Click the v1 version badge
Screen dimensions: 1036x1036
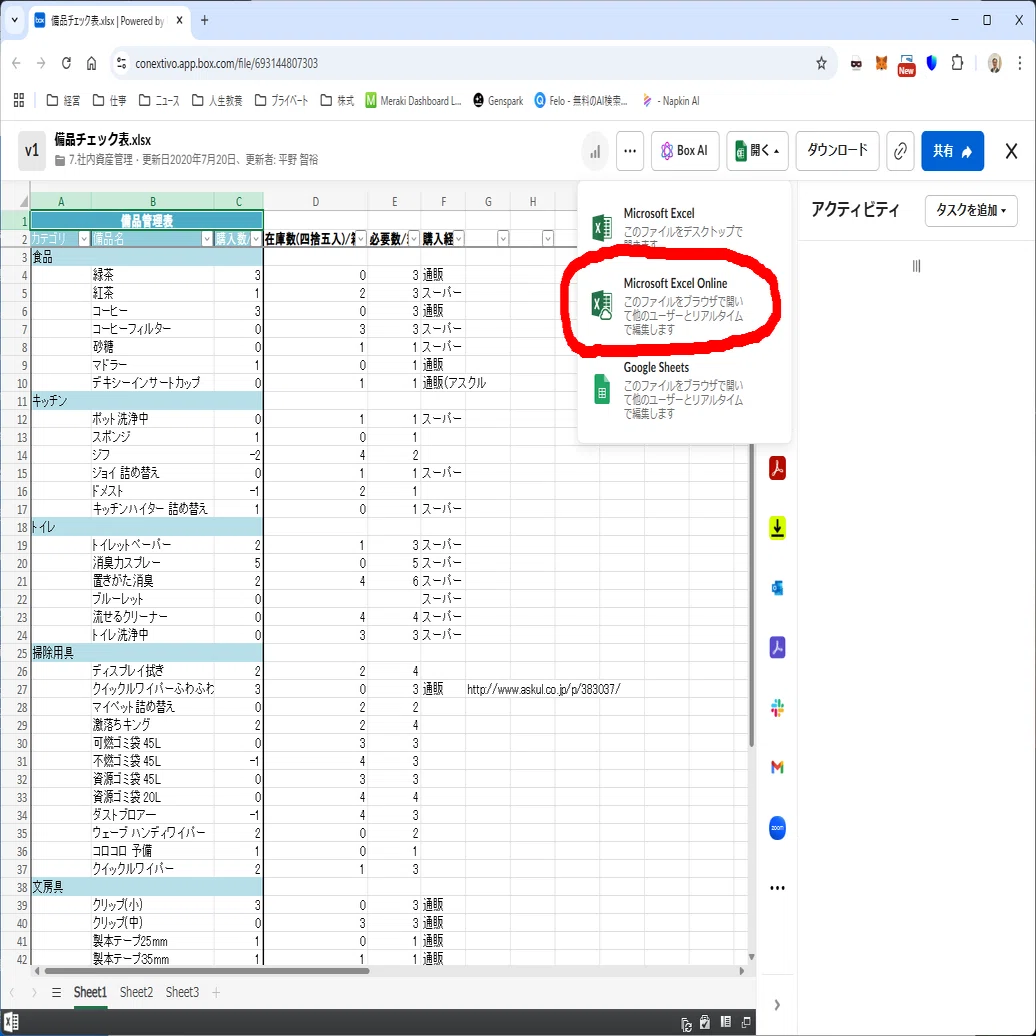click(32, 151)
